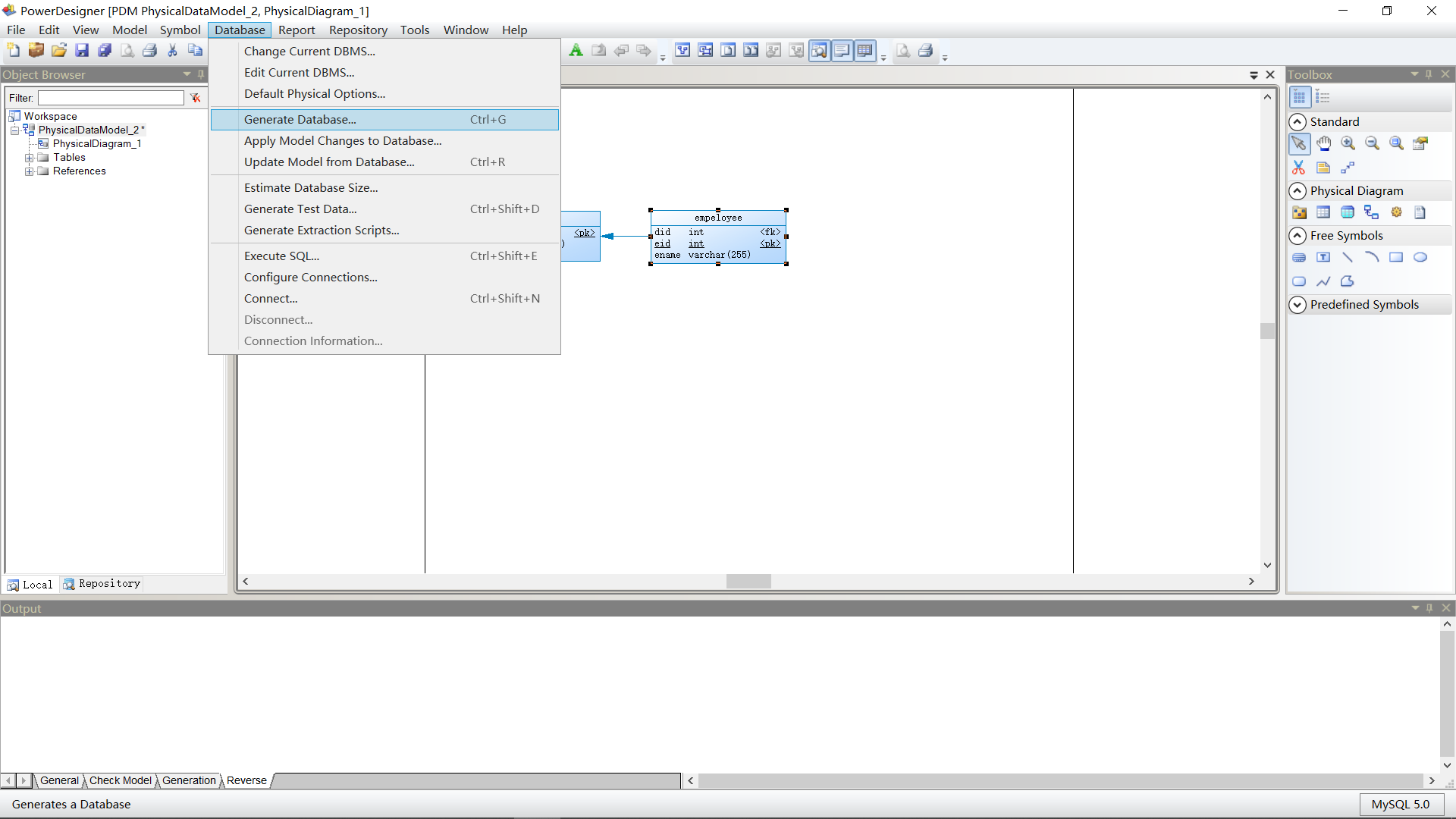Switch toolbox to list view

[1323, 97]
